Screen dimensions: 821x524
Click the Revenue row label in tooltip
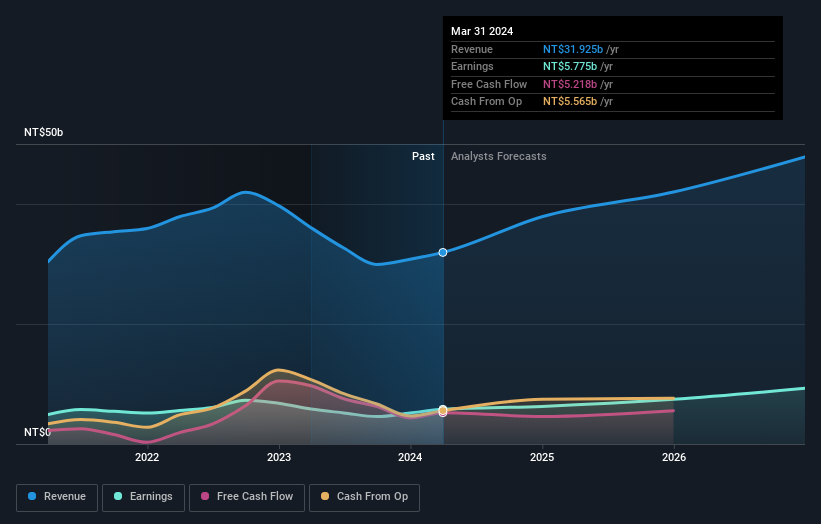click(x=472, y=49)
